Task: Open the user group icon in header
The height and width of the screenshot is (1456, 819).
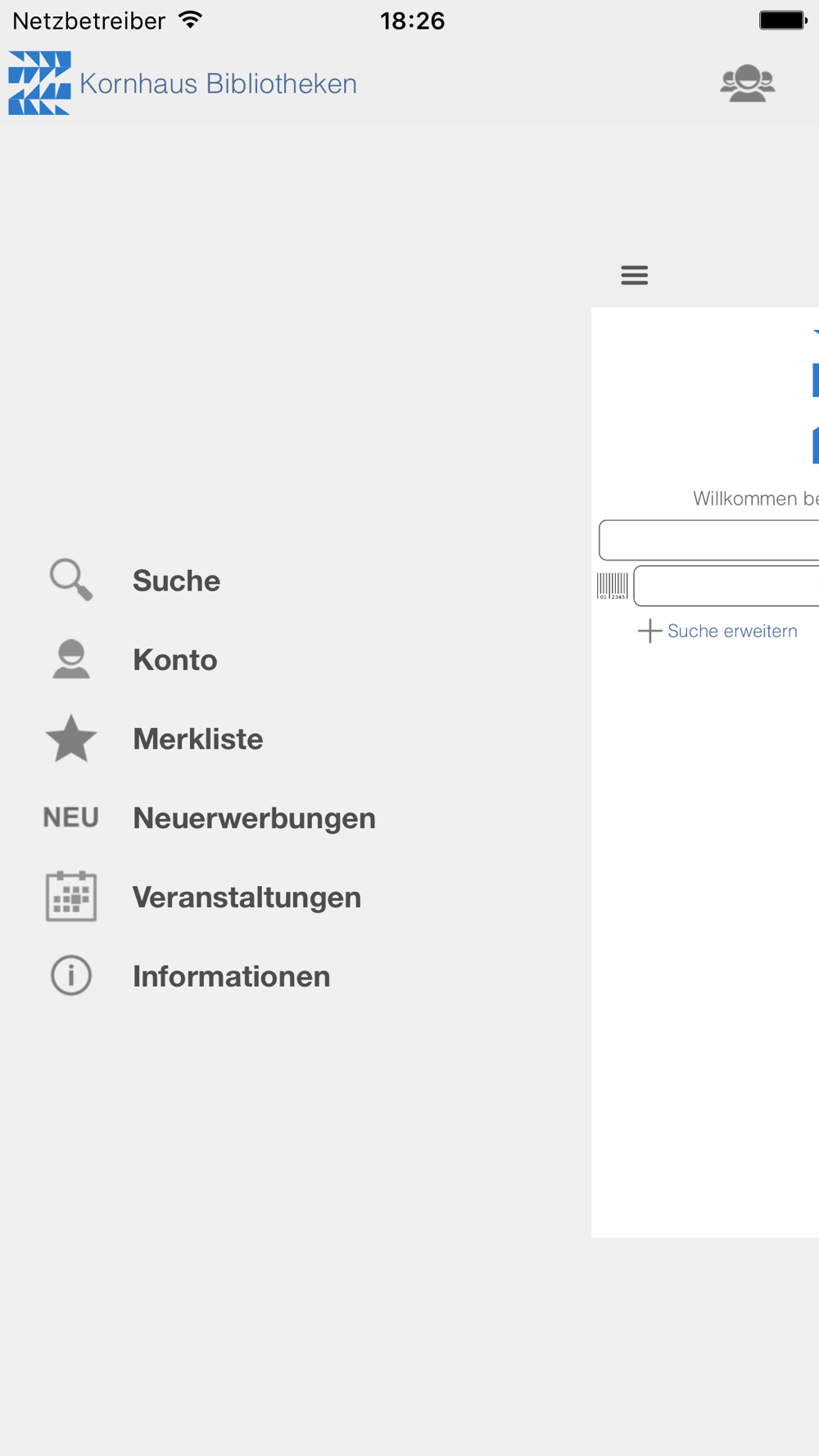Action: 747,84
